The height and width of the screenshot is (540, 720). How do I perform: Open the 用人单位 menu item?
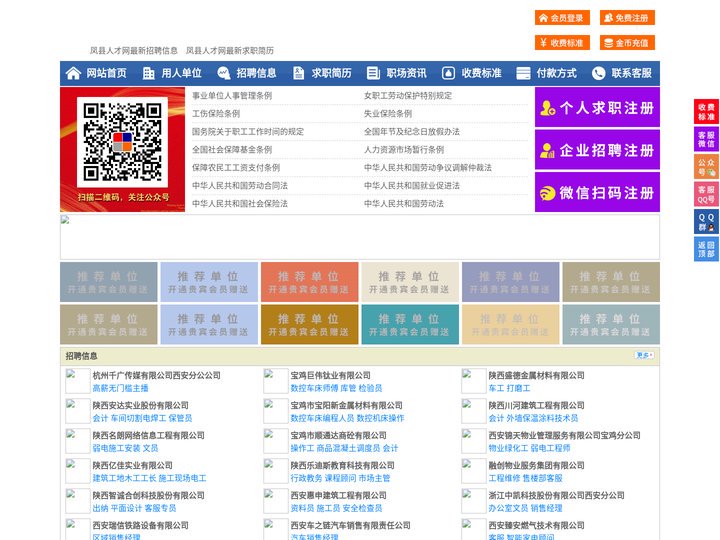(x=181, y=73)
